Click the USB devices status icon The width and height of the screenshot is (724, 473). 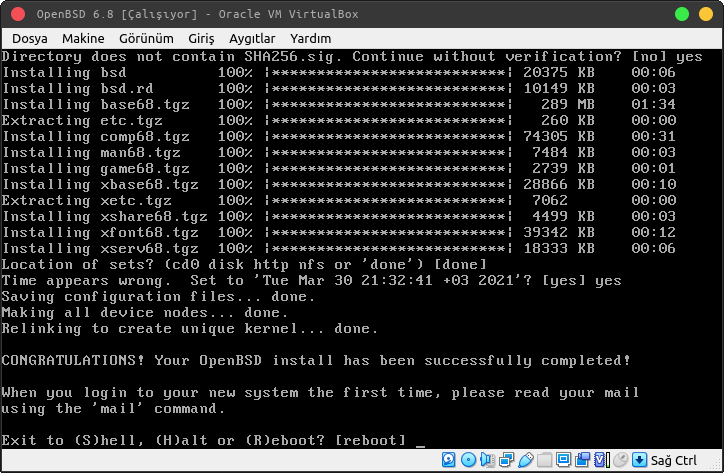pyautogui.click(x=525, y=460)
